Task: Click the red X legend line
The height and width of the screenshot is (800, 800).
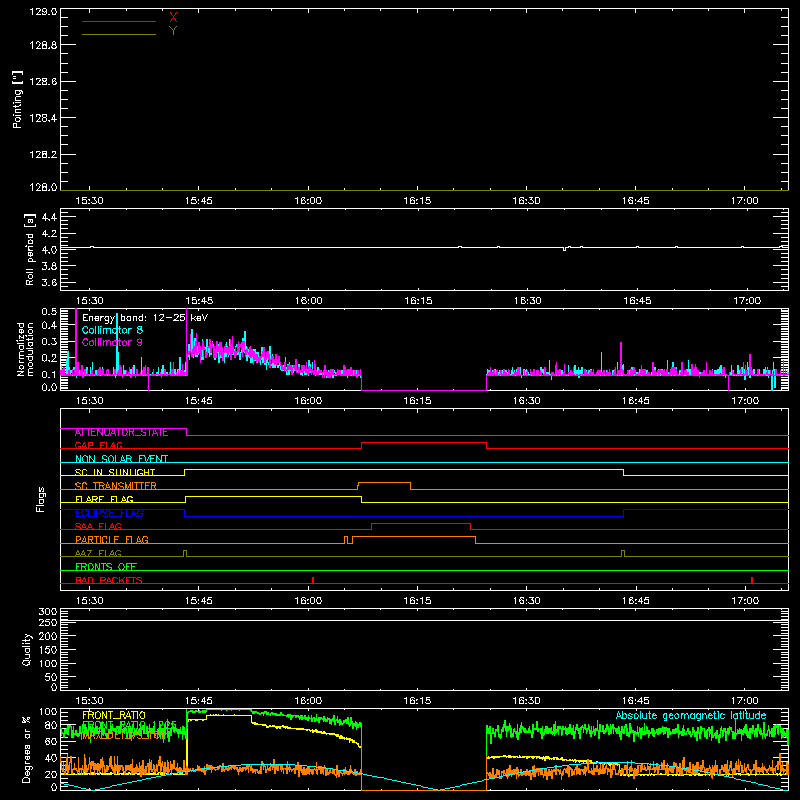Action: (119, 21)
